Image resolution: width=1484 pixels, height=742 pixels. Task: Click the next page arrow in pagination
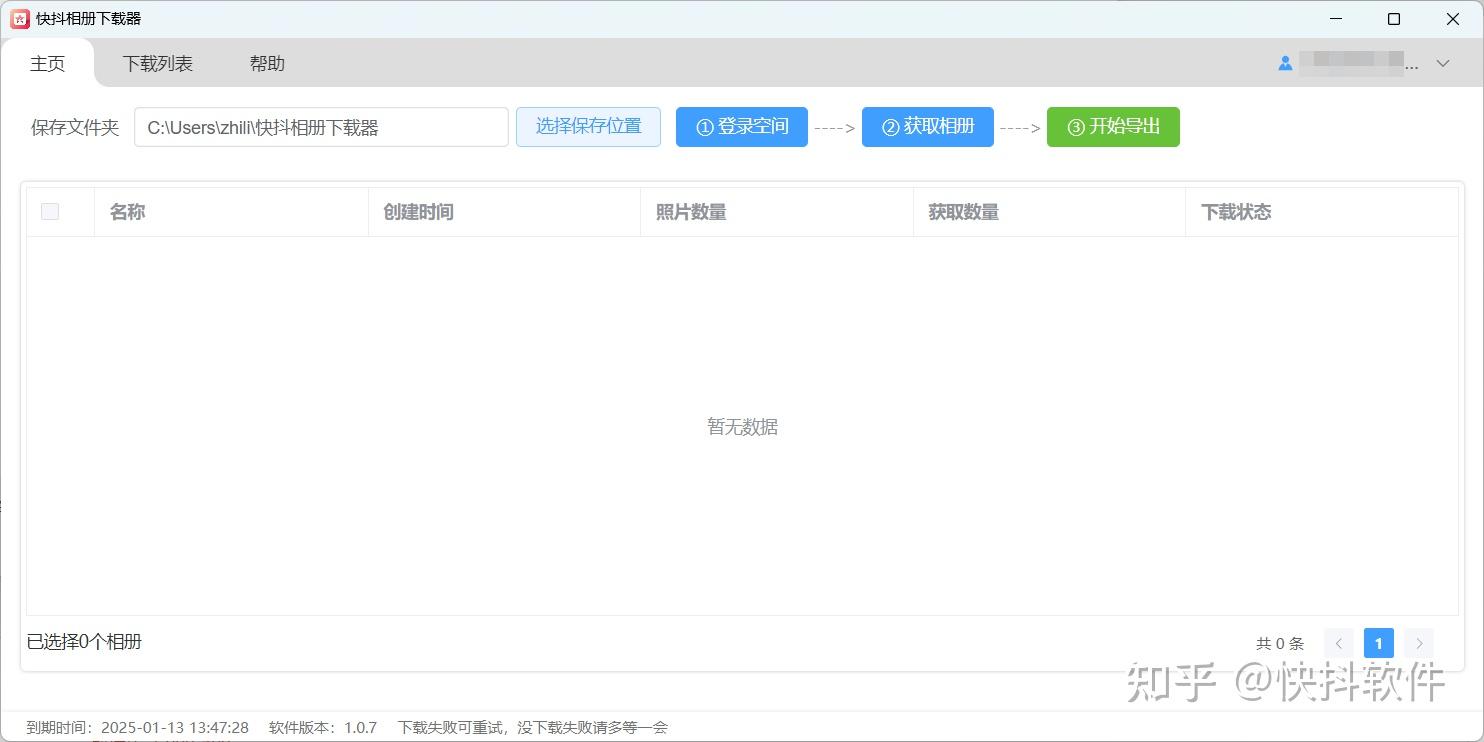pyautogui.click(x=1418, y=643)
